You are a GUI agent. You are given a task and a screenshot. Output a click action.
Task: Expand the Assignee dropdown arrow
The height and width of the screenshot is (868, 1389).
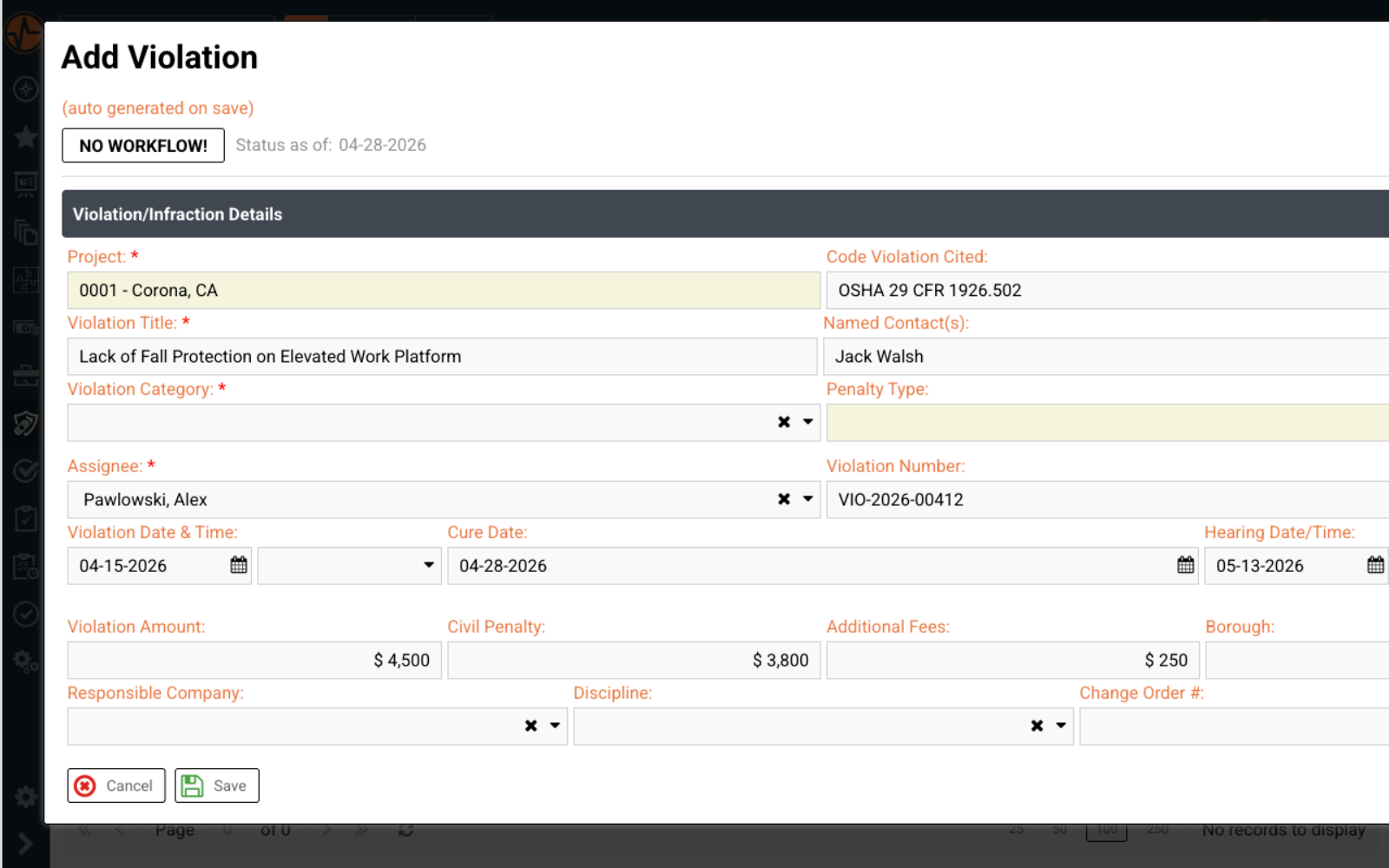coord(807,499)
